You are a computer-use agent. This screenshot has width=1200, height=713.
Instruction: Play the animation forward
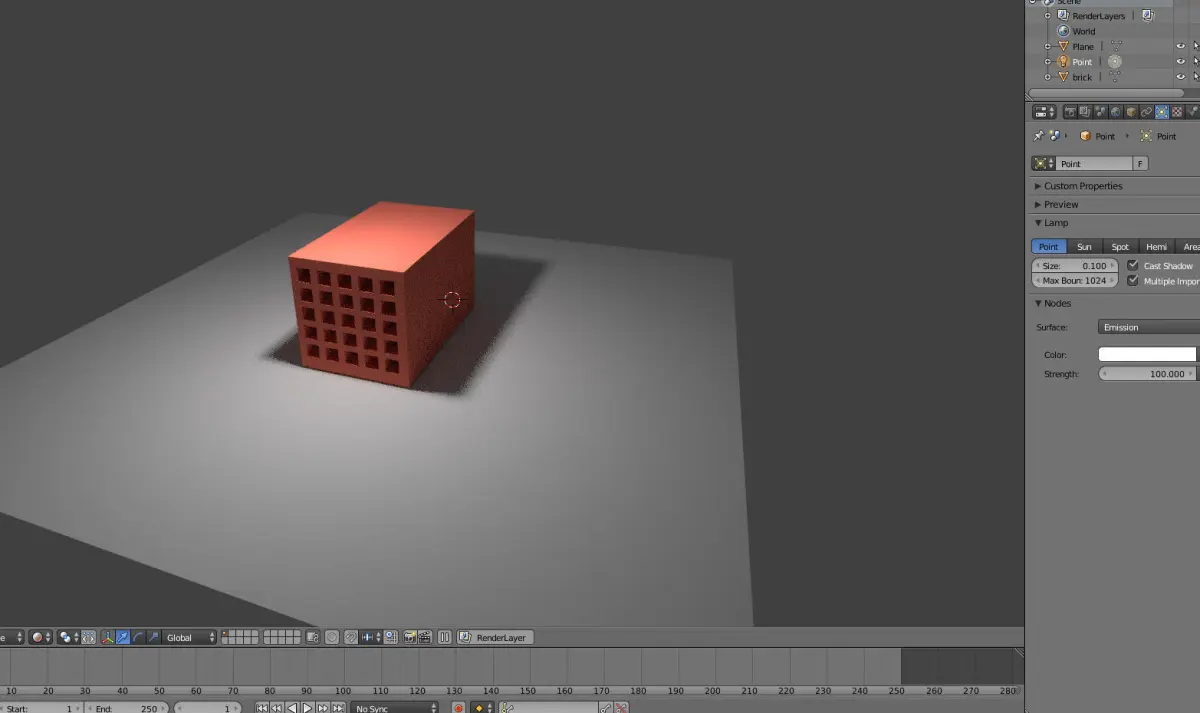tap(308, 708)
